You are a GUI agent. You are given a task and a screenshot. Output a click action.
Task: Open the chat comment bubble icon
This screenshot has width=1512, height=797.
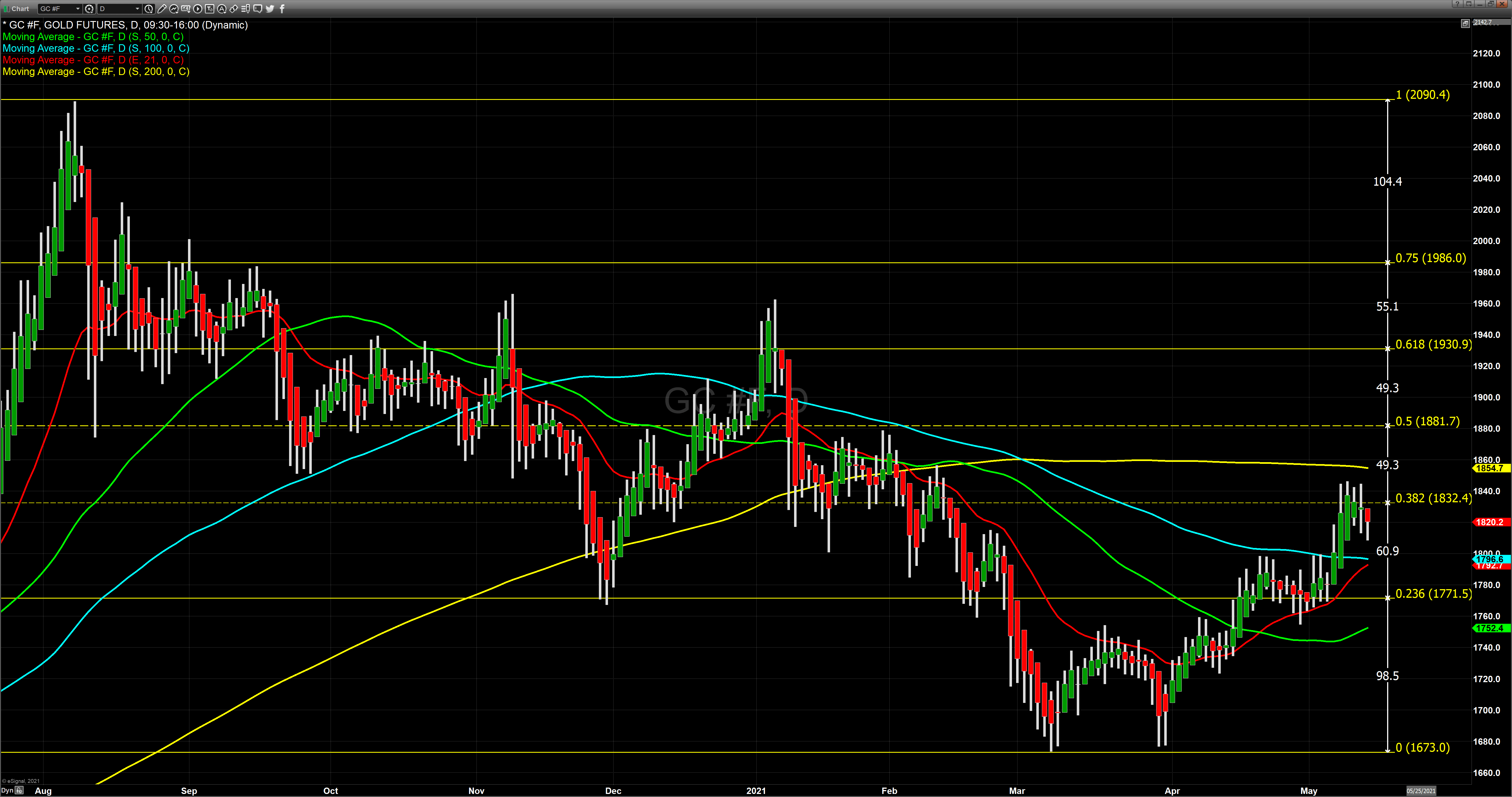click(258, 9)
